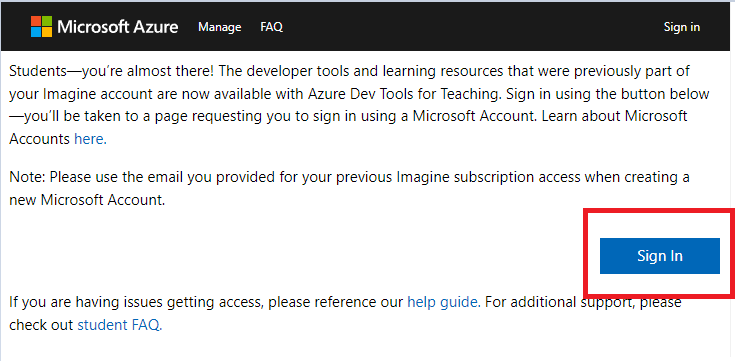Visit the student FAQ link
735x361 pixels.
[120, 325]
